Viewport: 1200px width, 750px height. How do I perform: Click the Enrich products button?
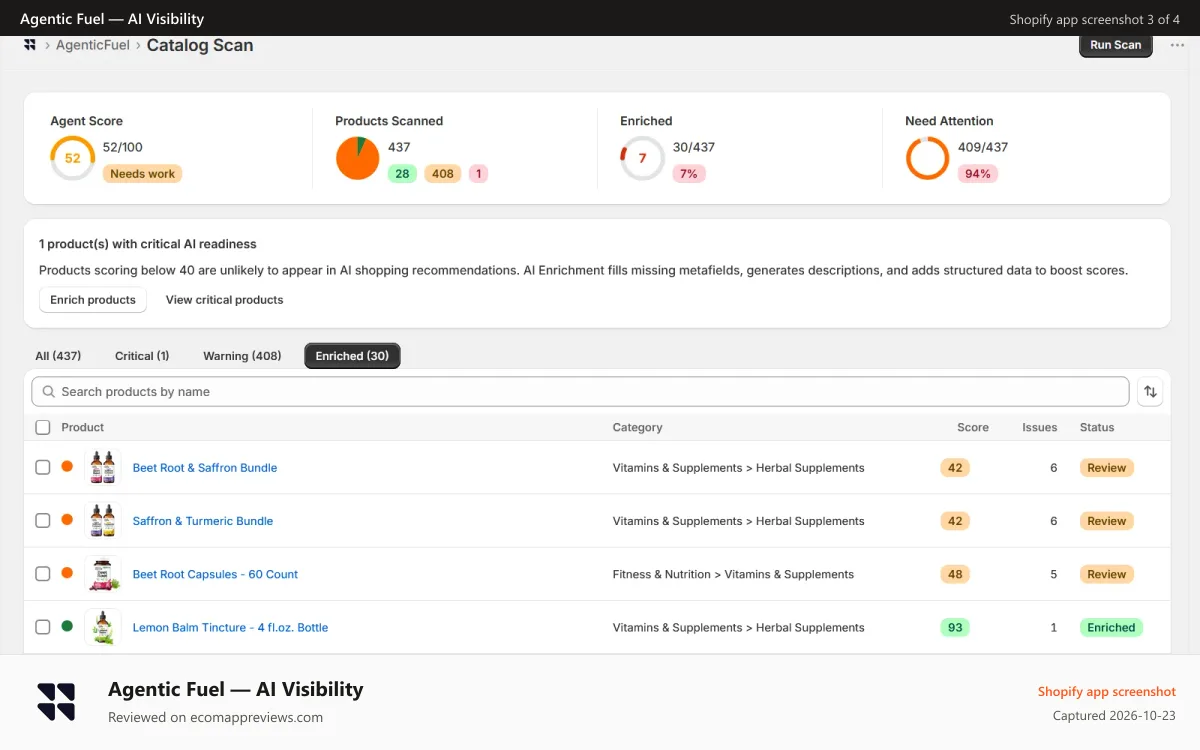coord(93,300)
